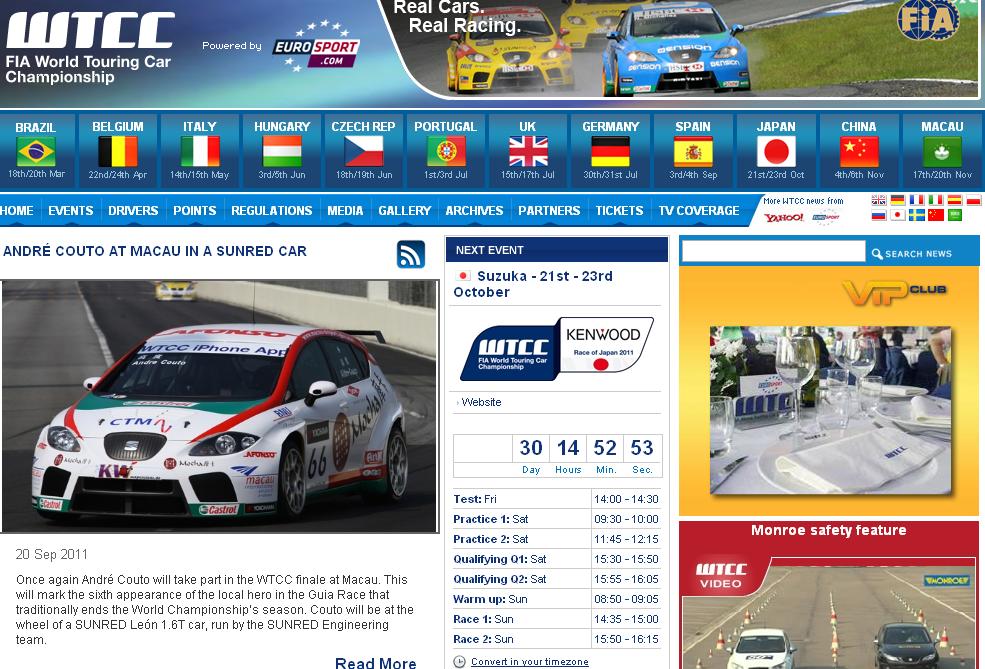
Task: Open the Yahoo! news logo
Action: pyautogui.click(x=783, y=217)
